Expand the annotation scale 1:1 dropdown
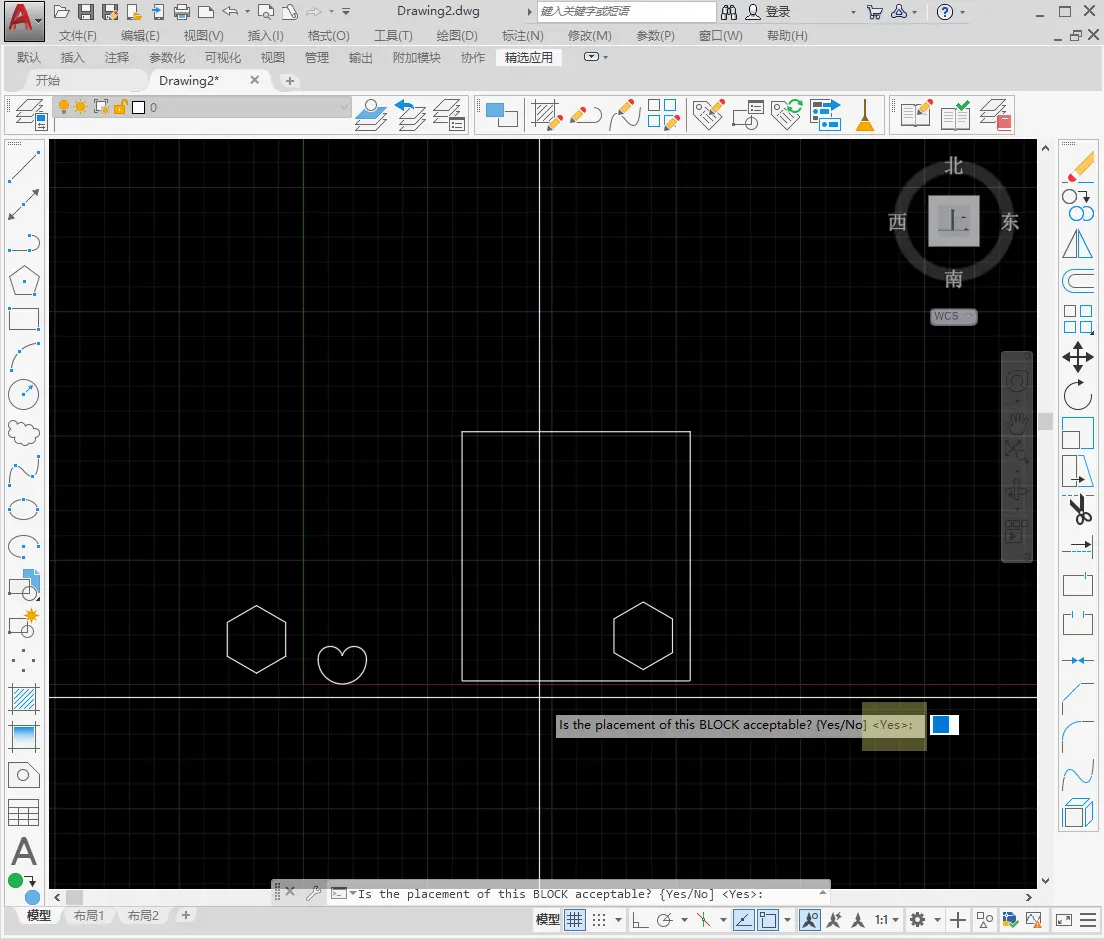Image resolution: width=1104 pixels, height=939 pixels. point(888,920)
